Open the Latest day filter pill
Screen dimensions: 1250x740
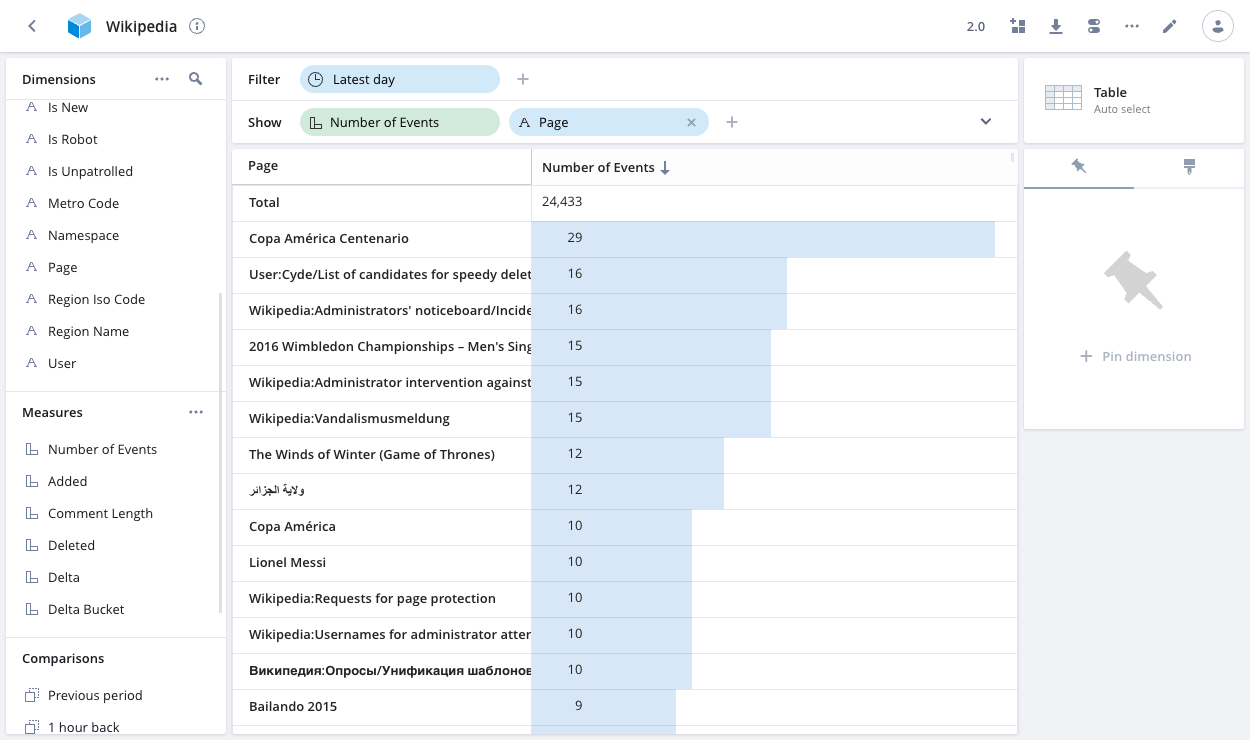point(400,79)
